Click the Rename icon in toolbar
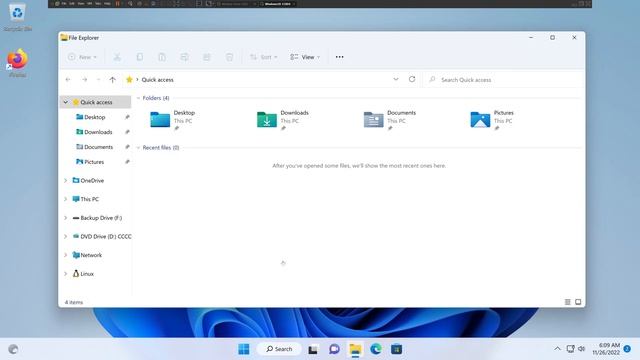The image size is (640, 360). [184, 57]
